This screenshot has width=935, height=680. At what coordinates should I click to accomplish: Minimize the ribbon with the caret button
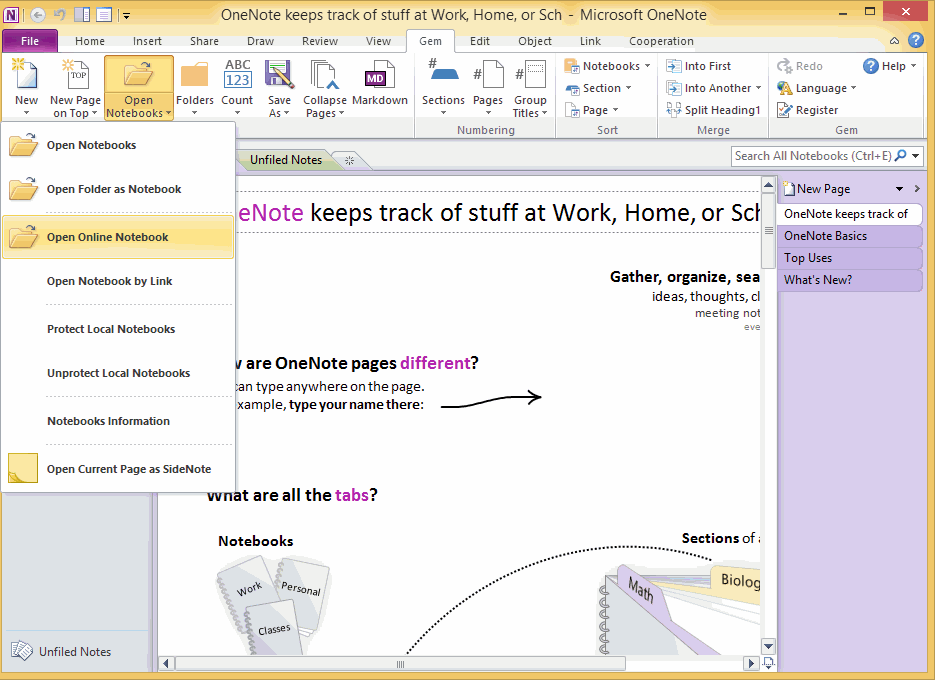(894, 41)
